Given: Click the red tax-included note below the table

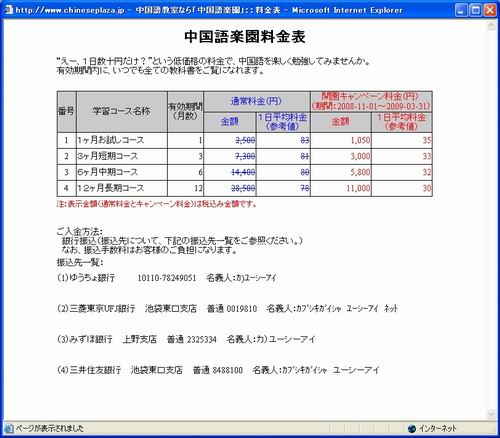Looking at the screenshot, I should [x=157, y=204].
